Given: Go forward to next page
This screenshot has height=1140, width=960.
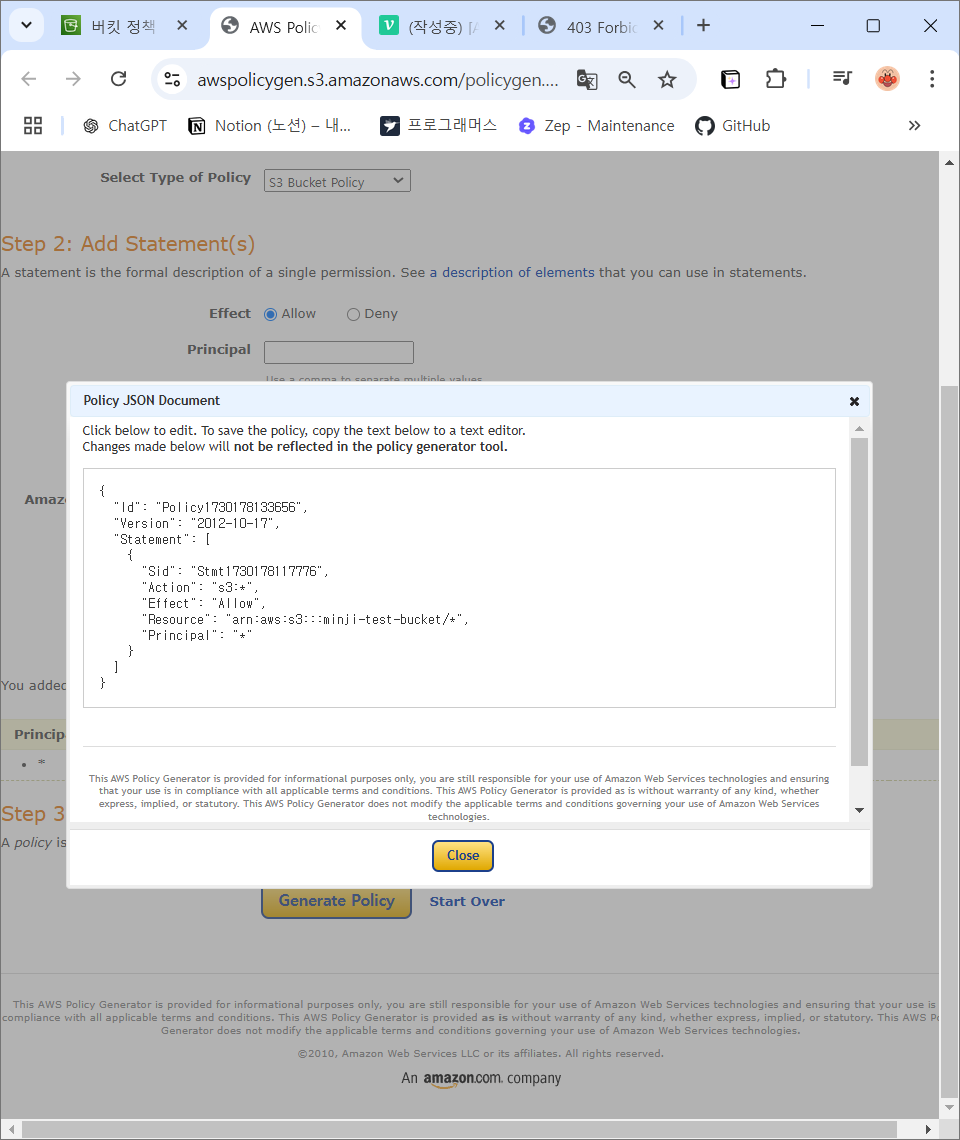Looking at the screenshot, I should [73, 79].
